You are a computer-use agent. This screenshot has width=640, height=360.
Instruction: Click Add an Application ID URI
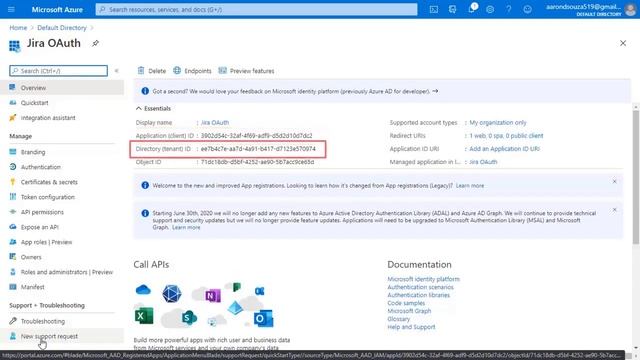pos(504,149)
